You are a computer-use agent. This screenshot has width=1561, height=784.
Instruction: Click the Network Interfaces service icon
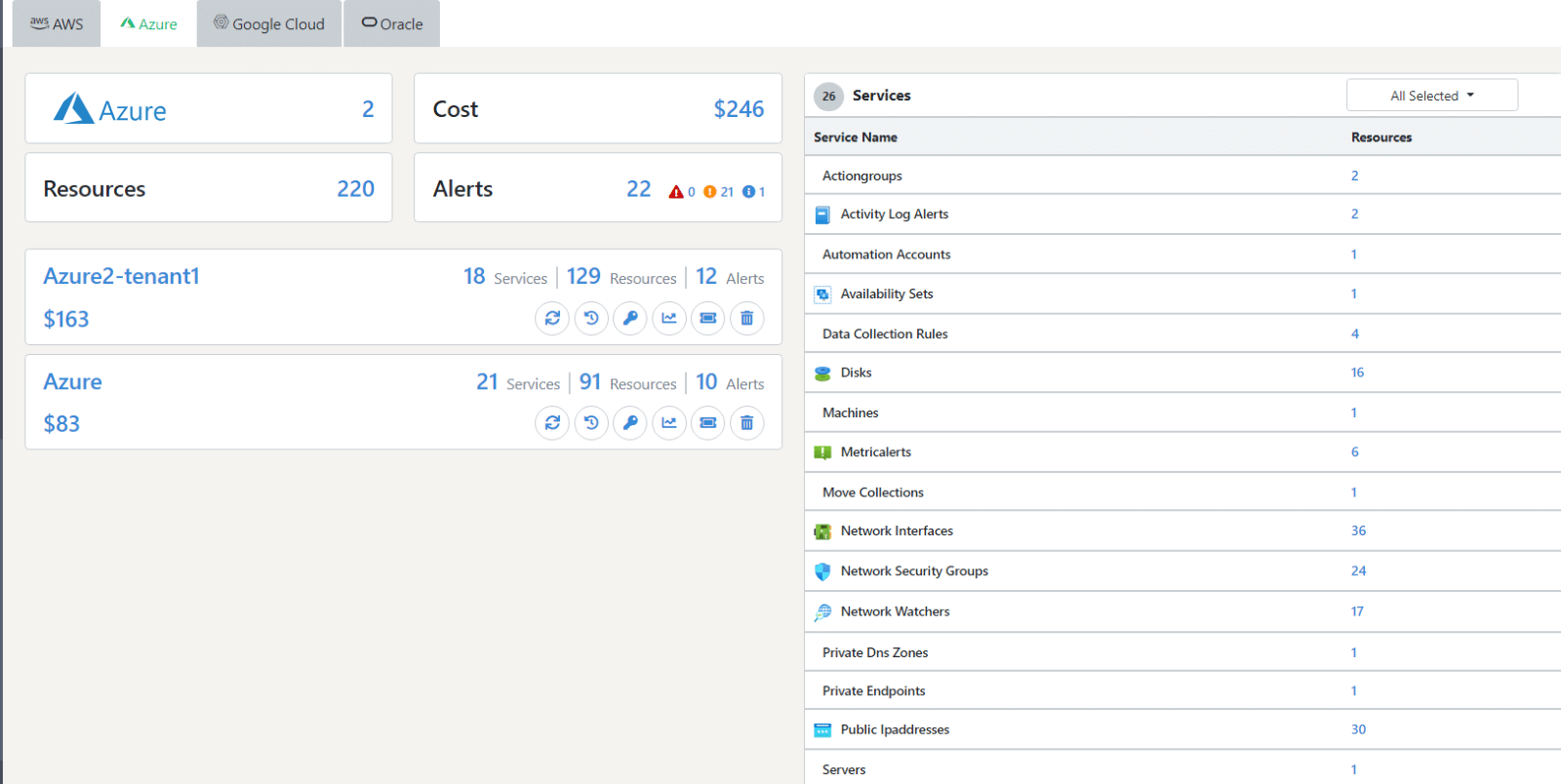[822, 531]
